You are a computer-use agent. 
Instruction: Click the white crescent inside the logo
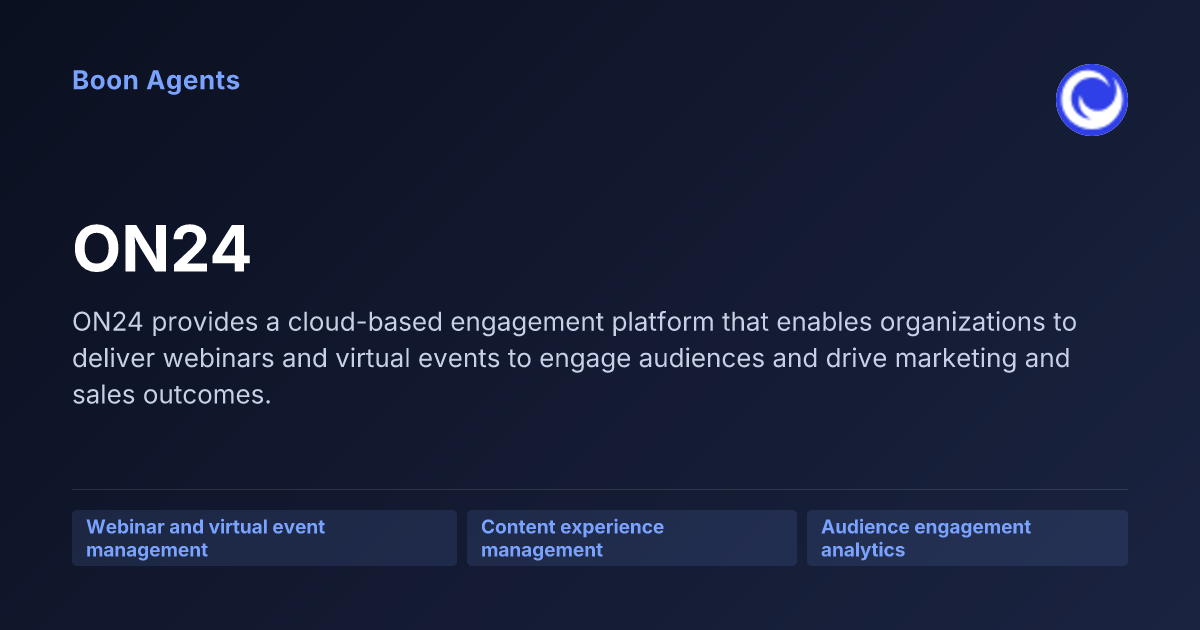pyautogui.click(x=1094, y=99)
